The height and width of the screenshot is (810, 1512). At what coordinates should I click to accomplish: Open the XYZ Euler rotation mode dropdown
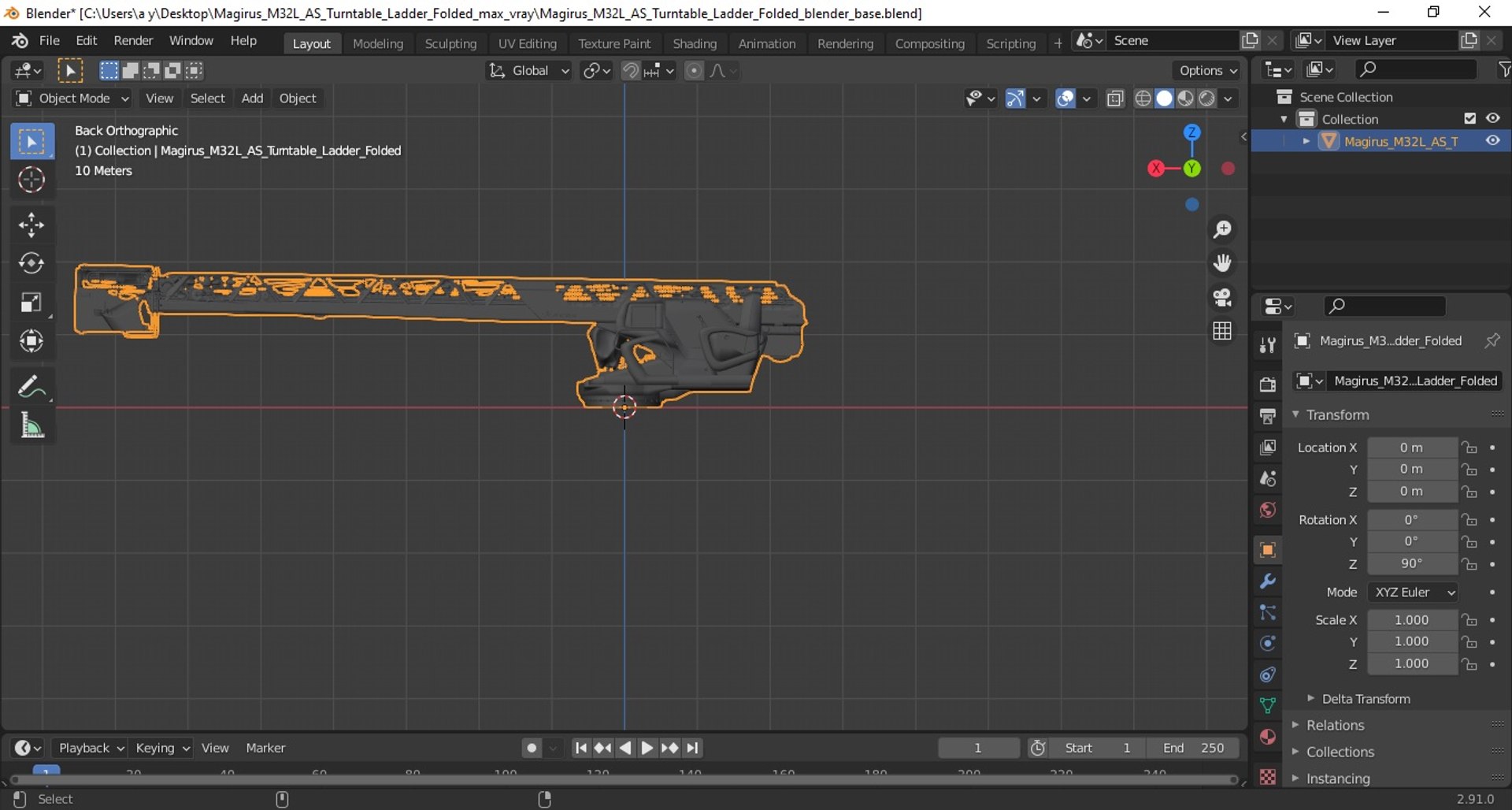1414,593
